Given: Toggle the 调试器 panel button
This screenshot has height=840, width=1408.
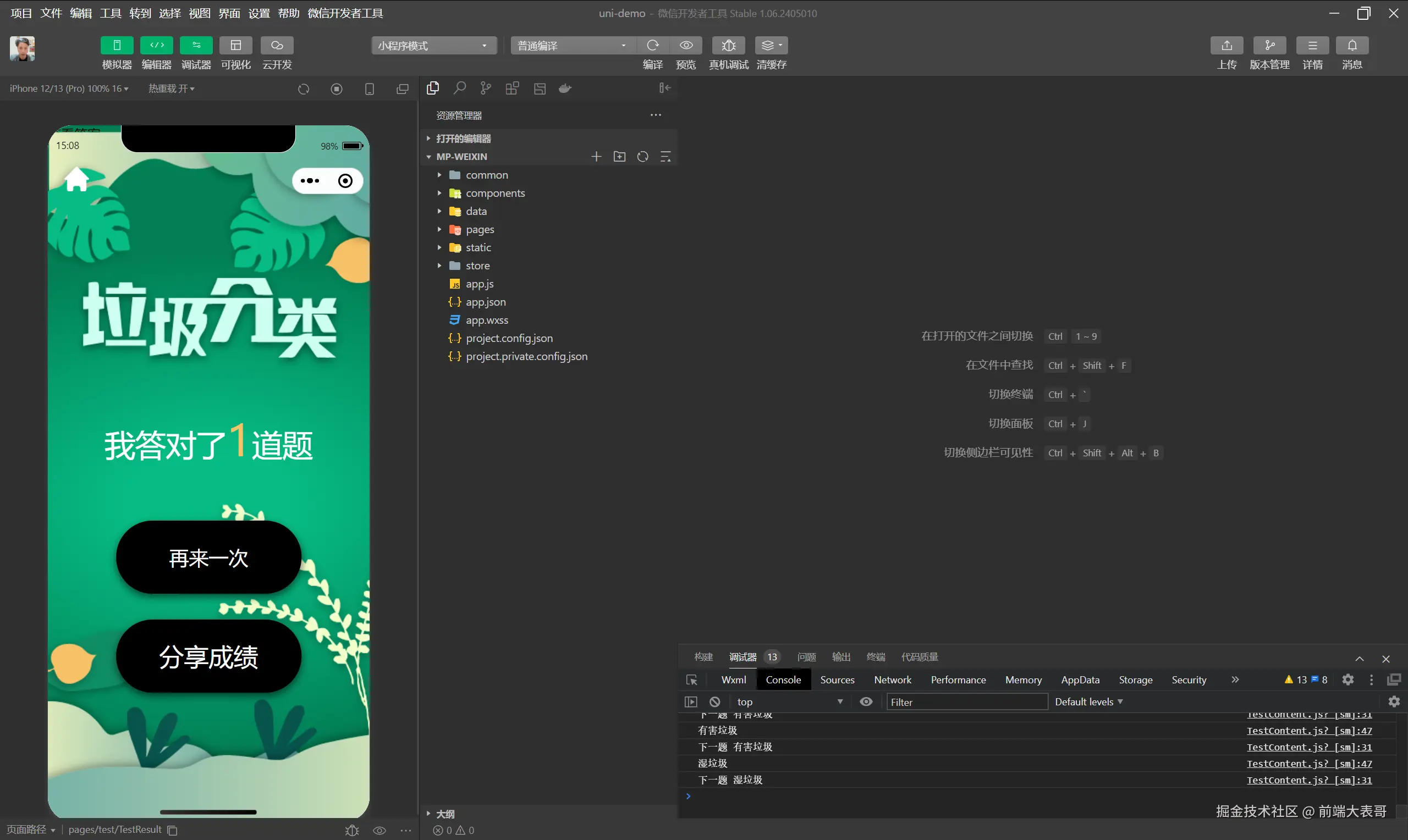Looking at the screenshot, I should click(196, 45).
